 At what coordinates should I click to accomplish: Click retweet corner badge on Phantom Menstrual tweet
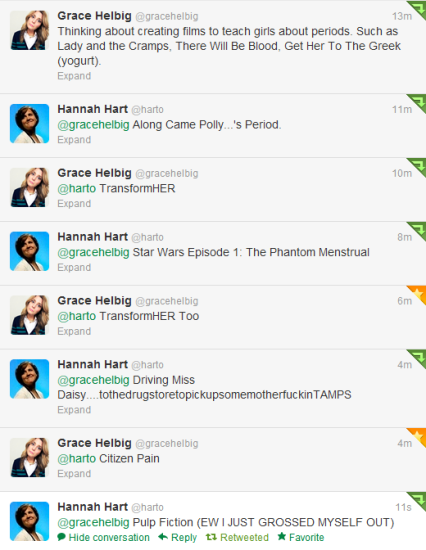(x=417, y=231)
